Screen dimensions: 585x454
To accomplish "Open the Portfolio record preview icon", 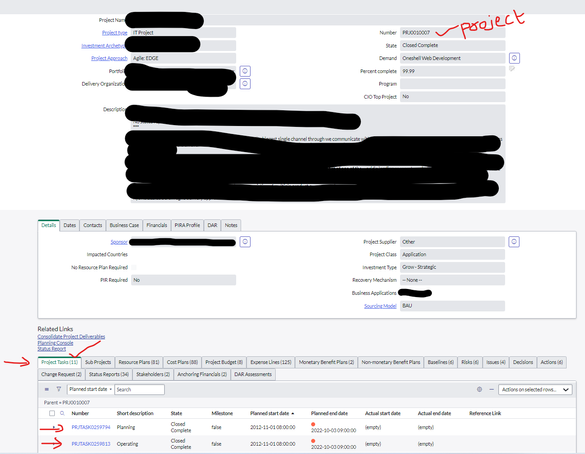I will click(245, 71).
